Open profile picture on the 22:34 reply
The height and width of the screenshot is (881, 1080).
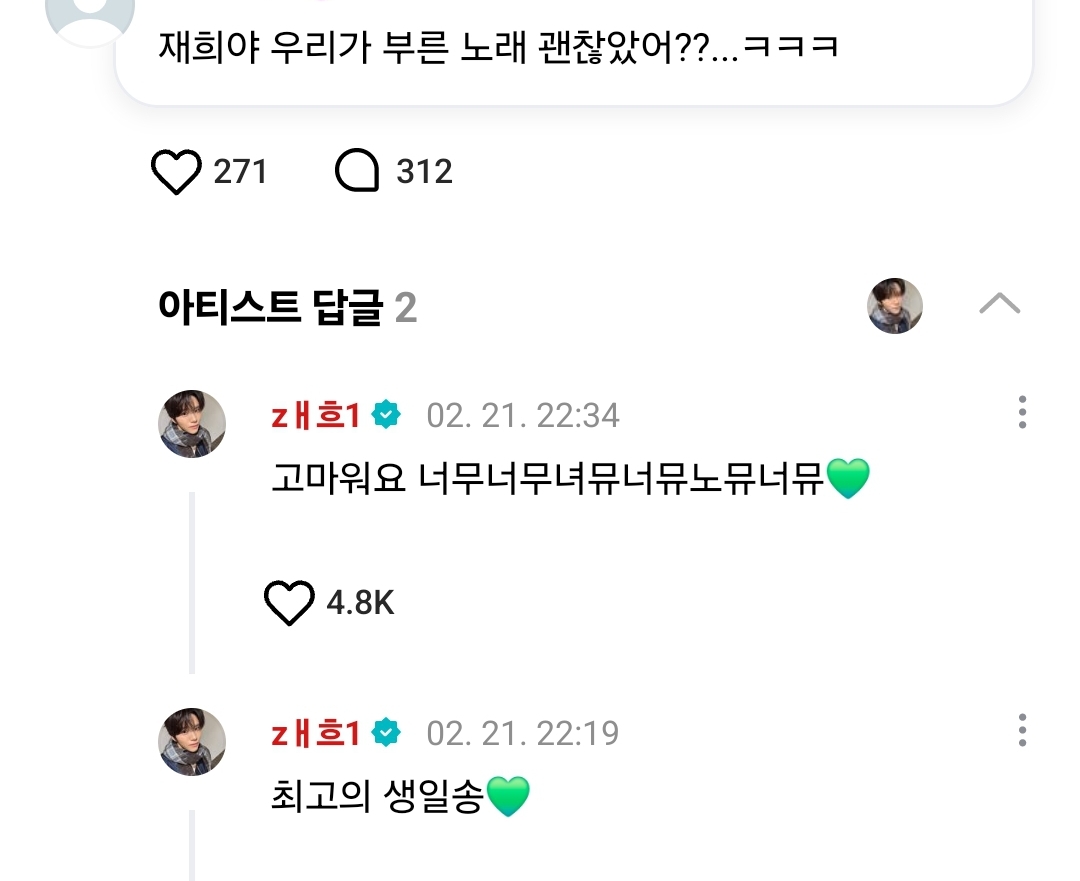(x=192, y=424)
